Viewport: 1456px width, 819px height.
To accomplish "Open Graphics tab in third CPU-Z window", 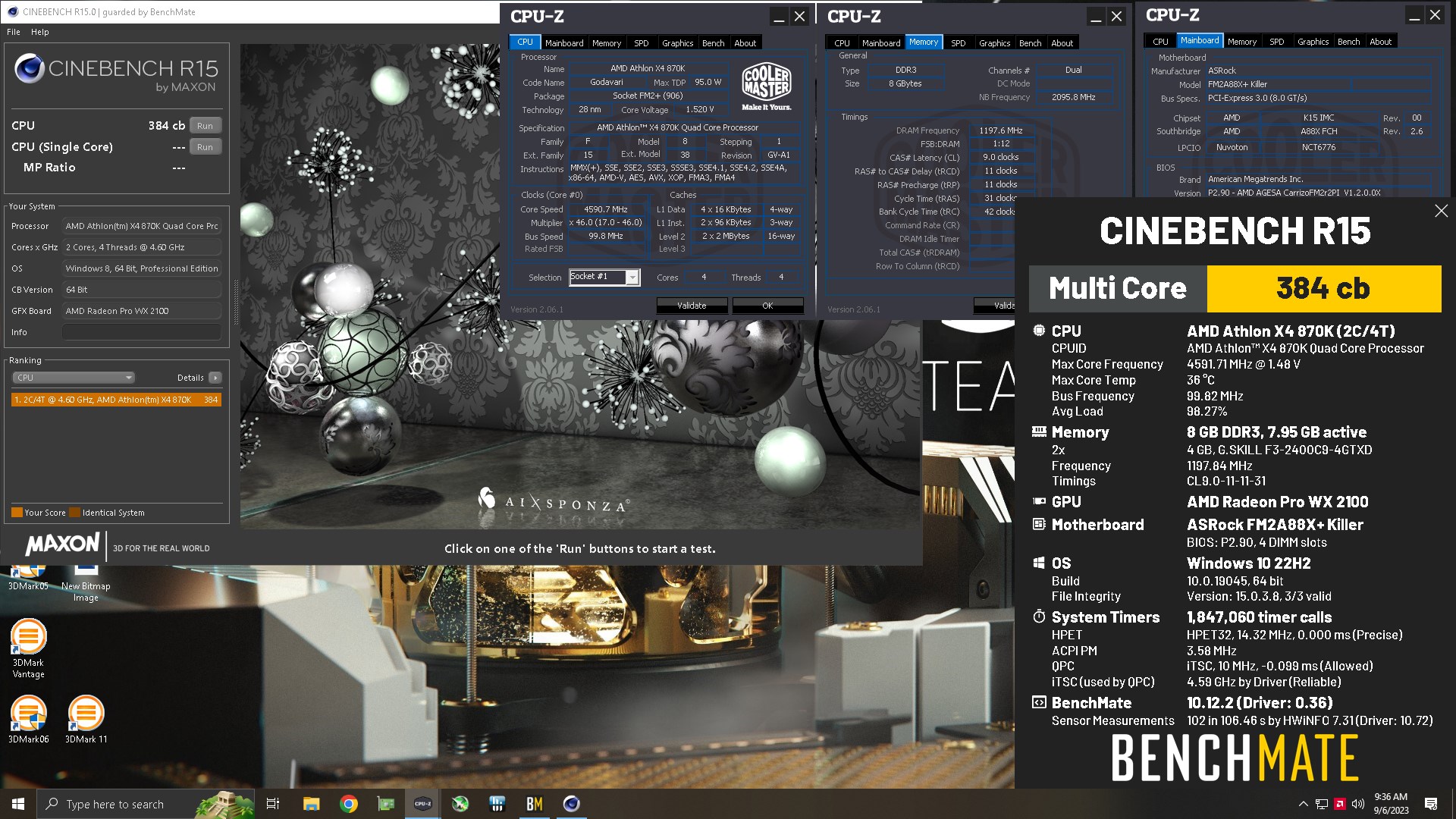I will (1313, 42).
